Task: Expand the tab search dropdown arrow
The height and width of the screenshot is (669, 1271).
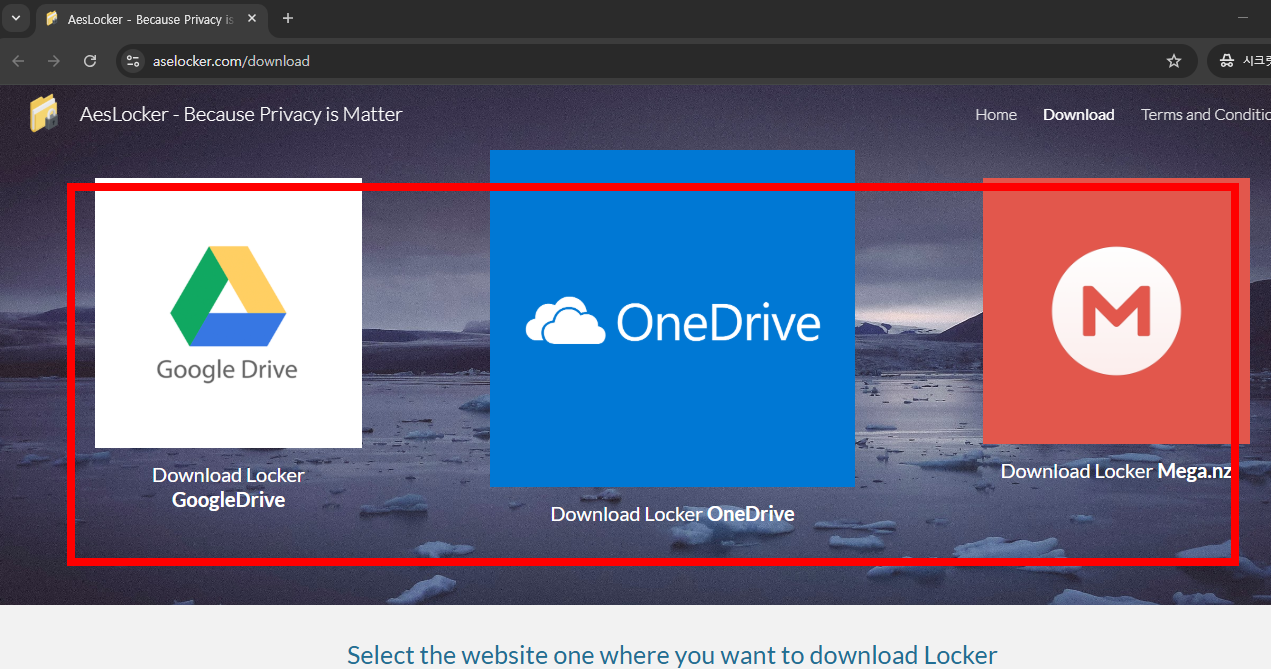Action: point(15,18)
